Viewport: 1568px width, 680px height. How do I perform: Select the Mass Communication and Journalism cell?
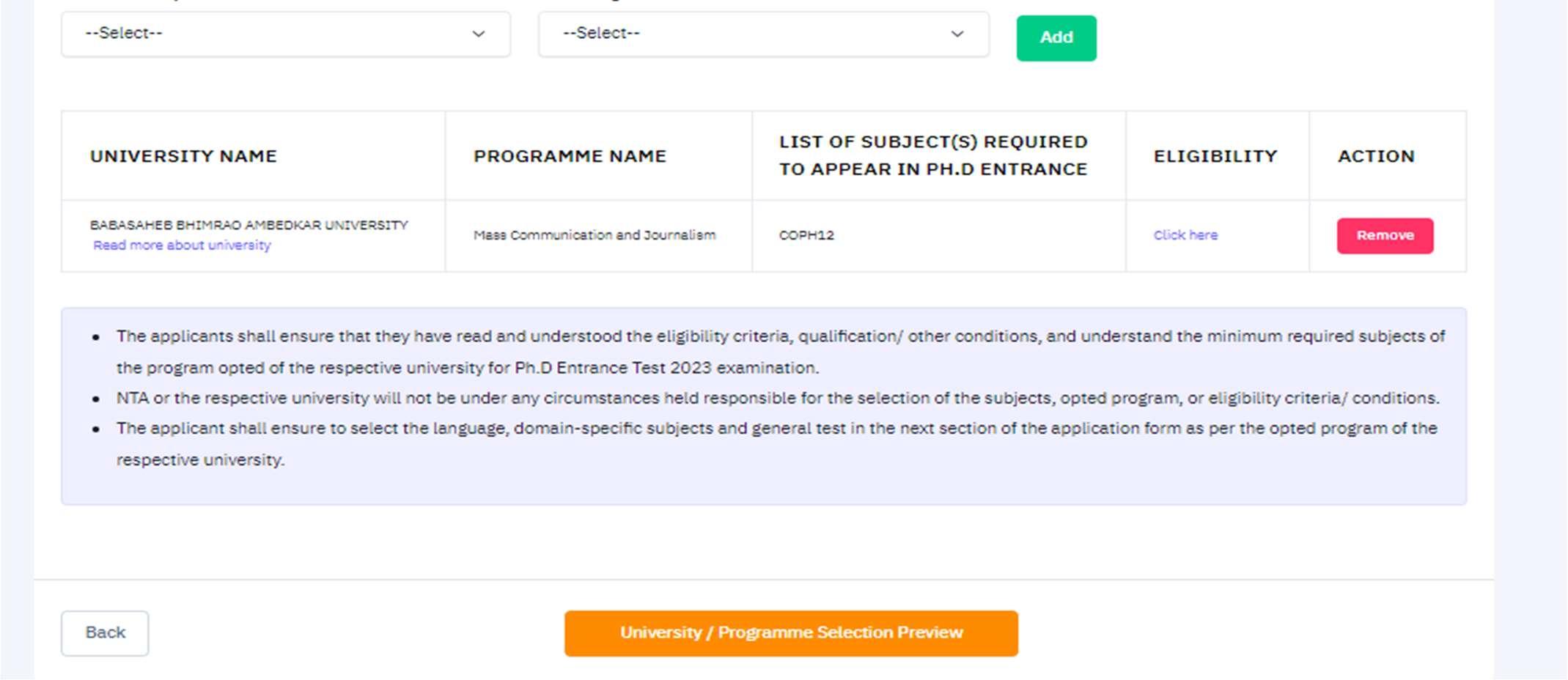(x=595, y=235)
